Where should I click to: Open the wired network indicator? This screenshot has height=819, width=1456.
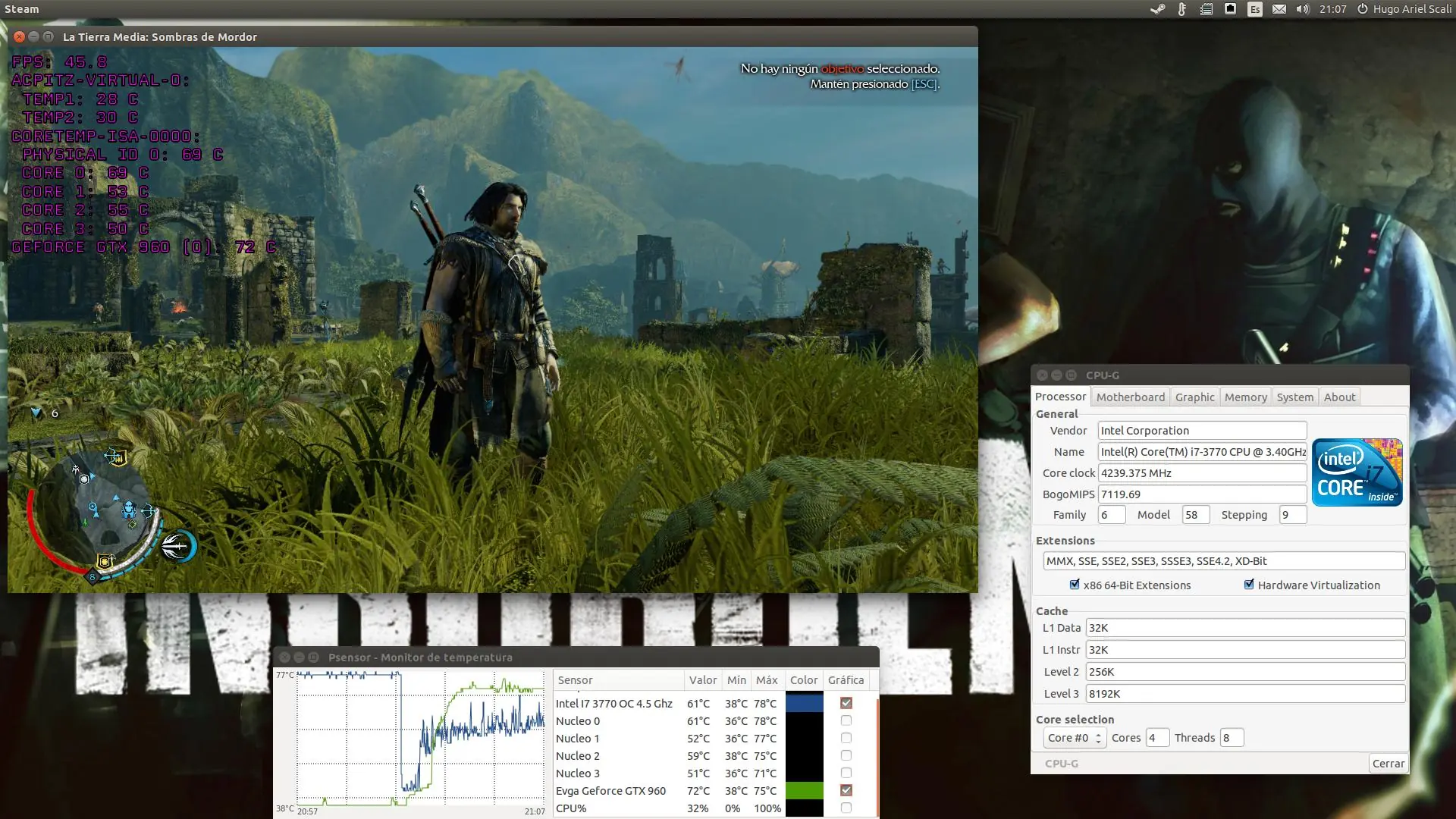[1230, 9]
